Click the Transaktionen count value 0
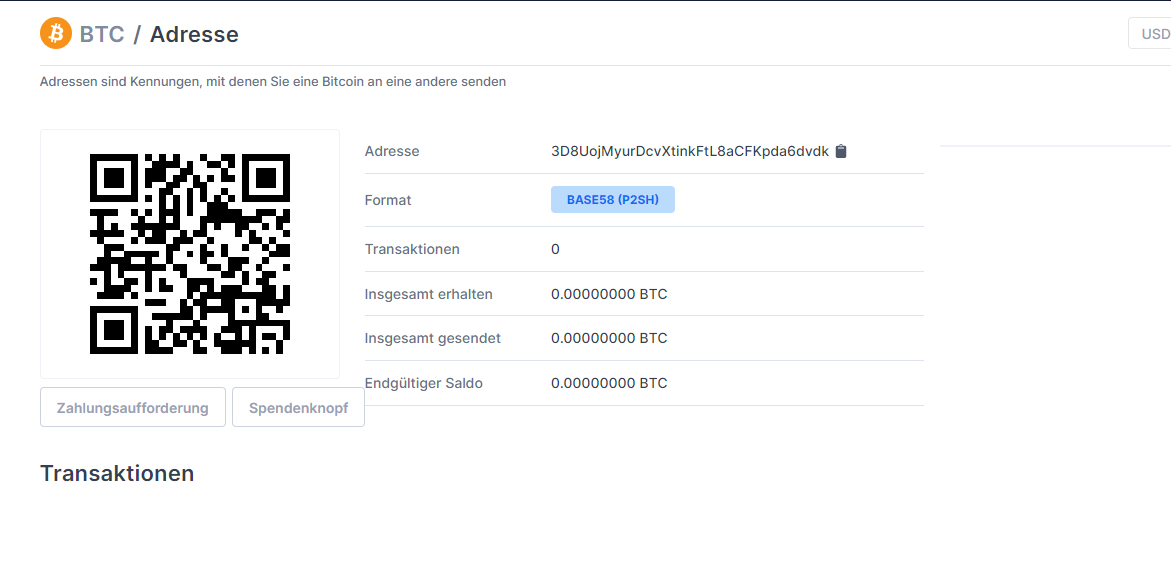This screenshot has width=1171, height=566. [x=555, y=249]
